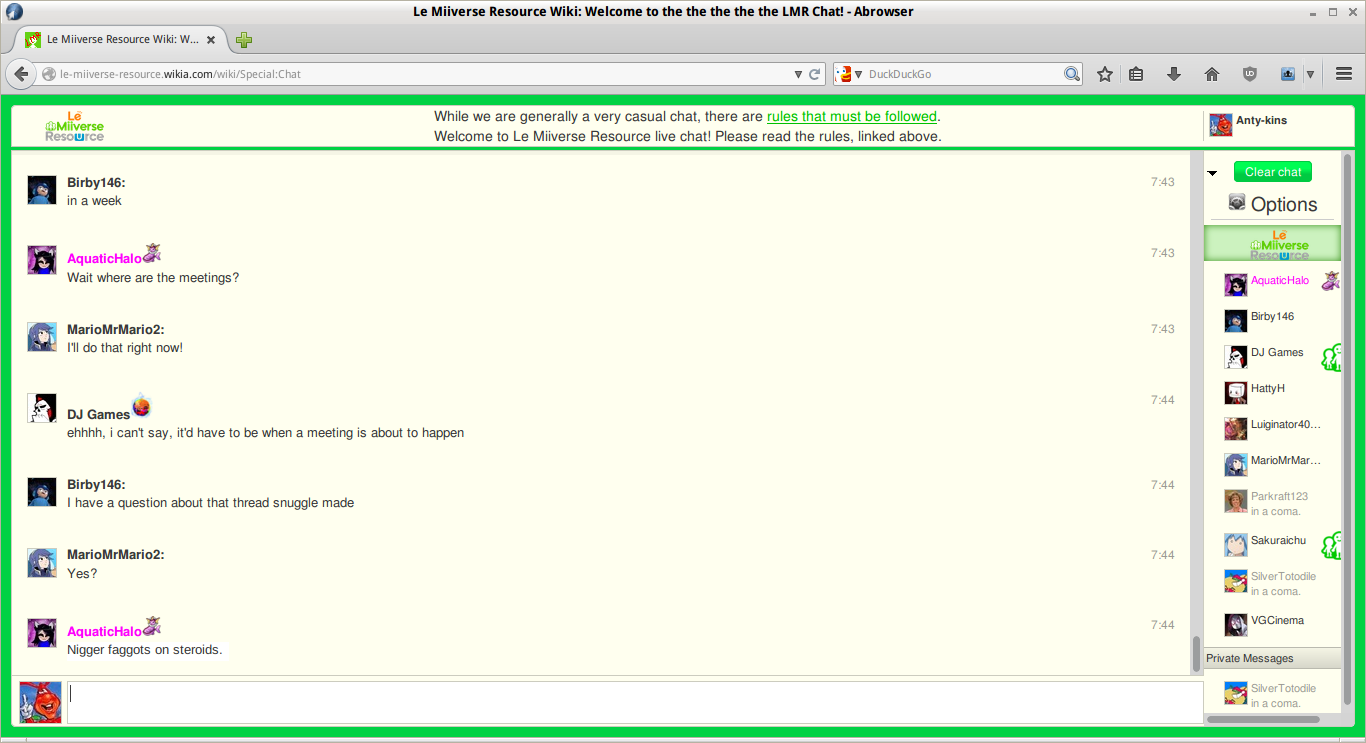Image resolution: width=1366 pixels, height=743 pixels.
Task: Click AquaticHalo's avatar in the user list
Action: (1236, 285)
